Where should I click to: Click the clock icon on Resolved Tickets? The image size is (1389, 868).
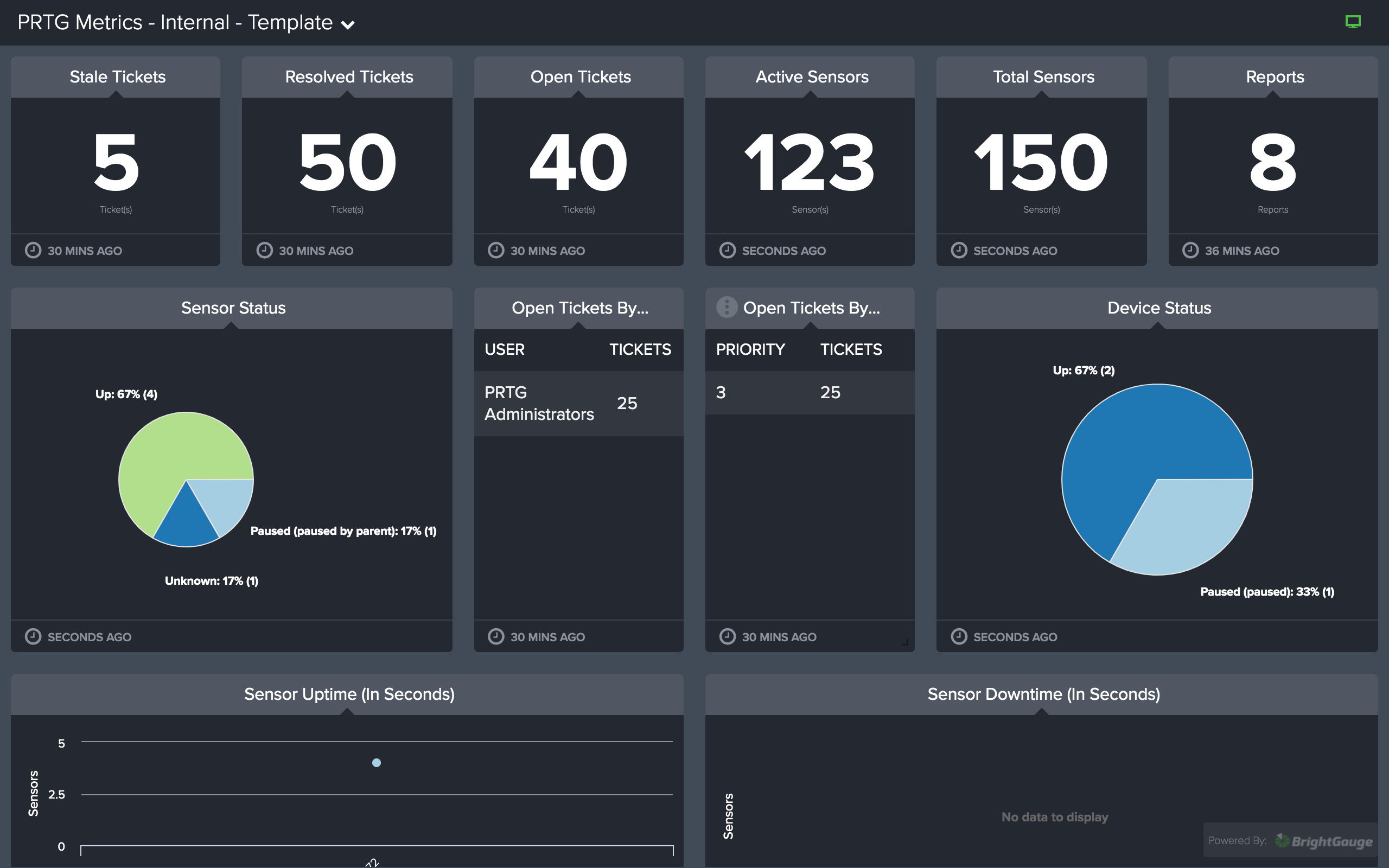[x=265, y=250]
